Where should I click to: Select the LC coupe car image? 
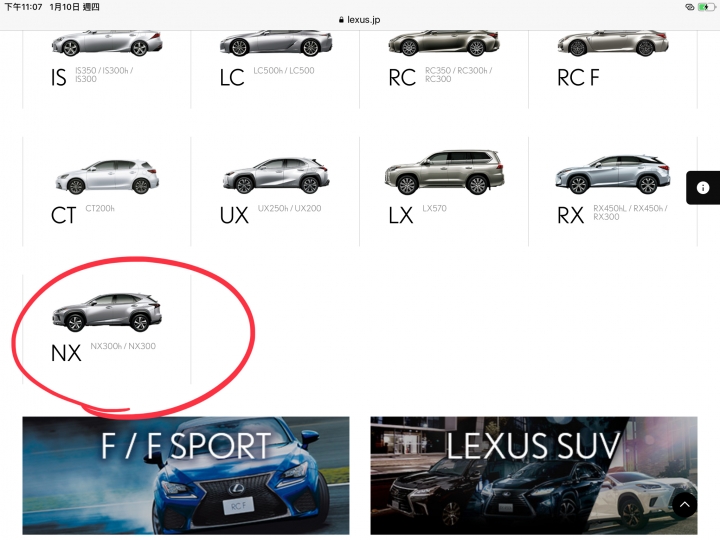click(x=276, y=44)
